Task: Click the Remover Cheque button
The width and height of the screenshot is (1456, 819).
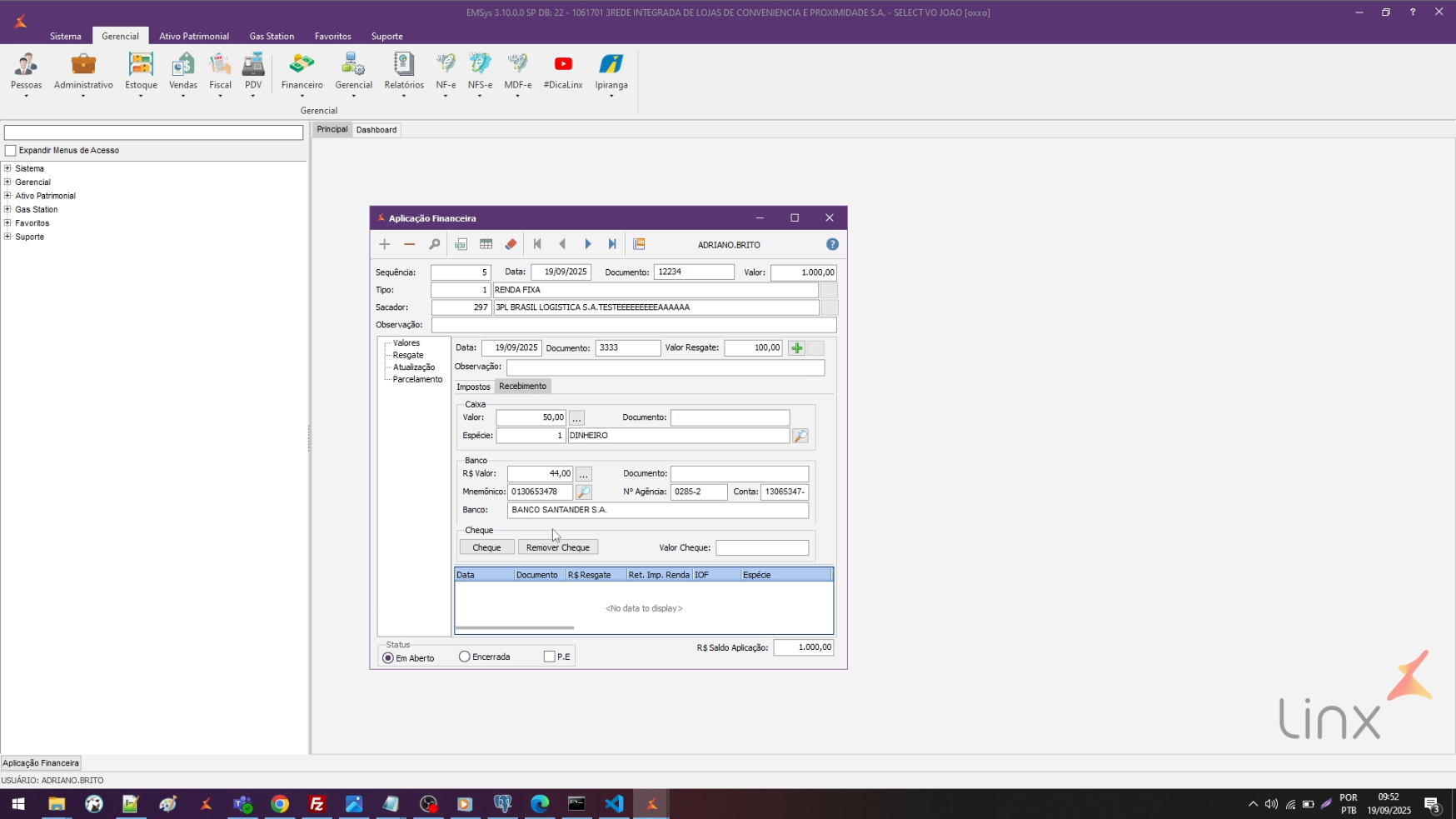Action: click(x=557, y=547)
